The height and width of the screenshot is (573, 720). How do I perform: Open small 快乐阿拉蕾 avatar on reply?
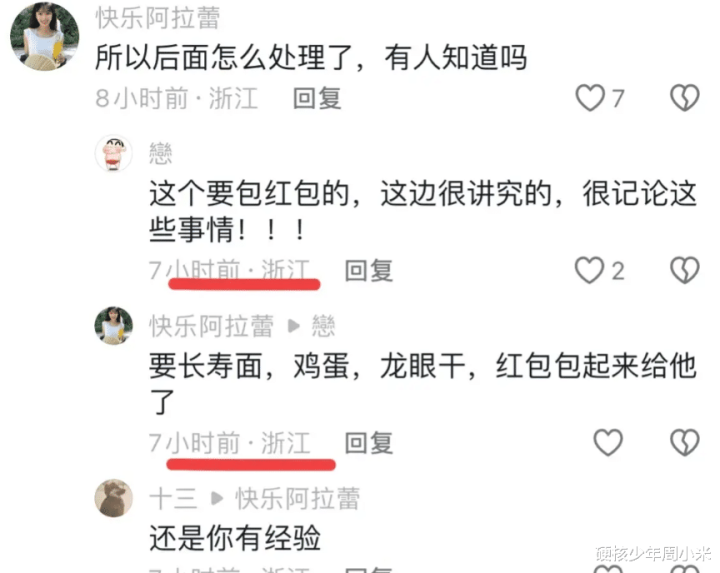(114, 326)
